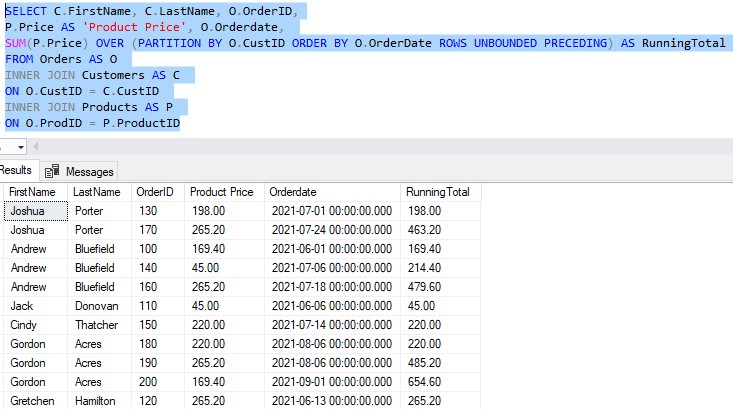Click order date 2021-09-01 cell
The width and height of the screenshot is (733, 409).
point(332,382)
